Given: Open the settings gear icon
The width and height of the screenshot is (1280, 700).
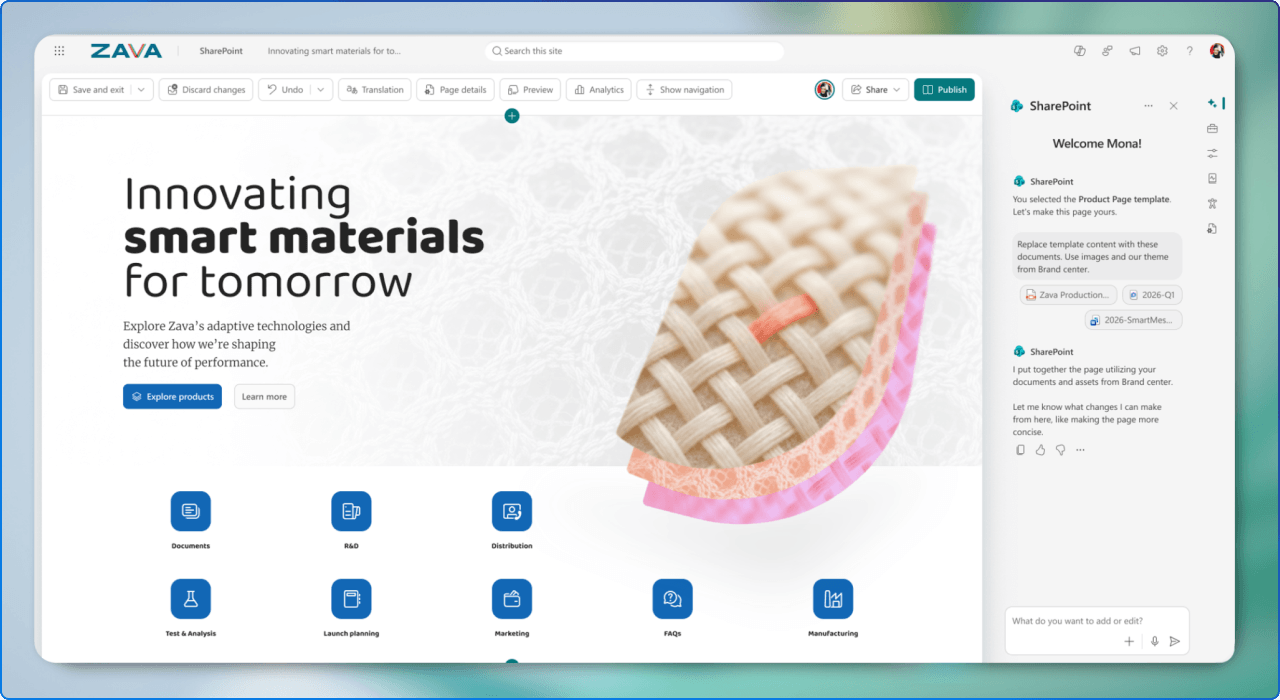Looking at the screenshot, I should [x=1162, y=51].
